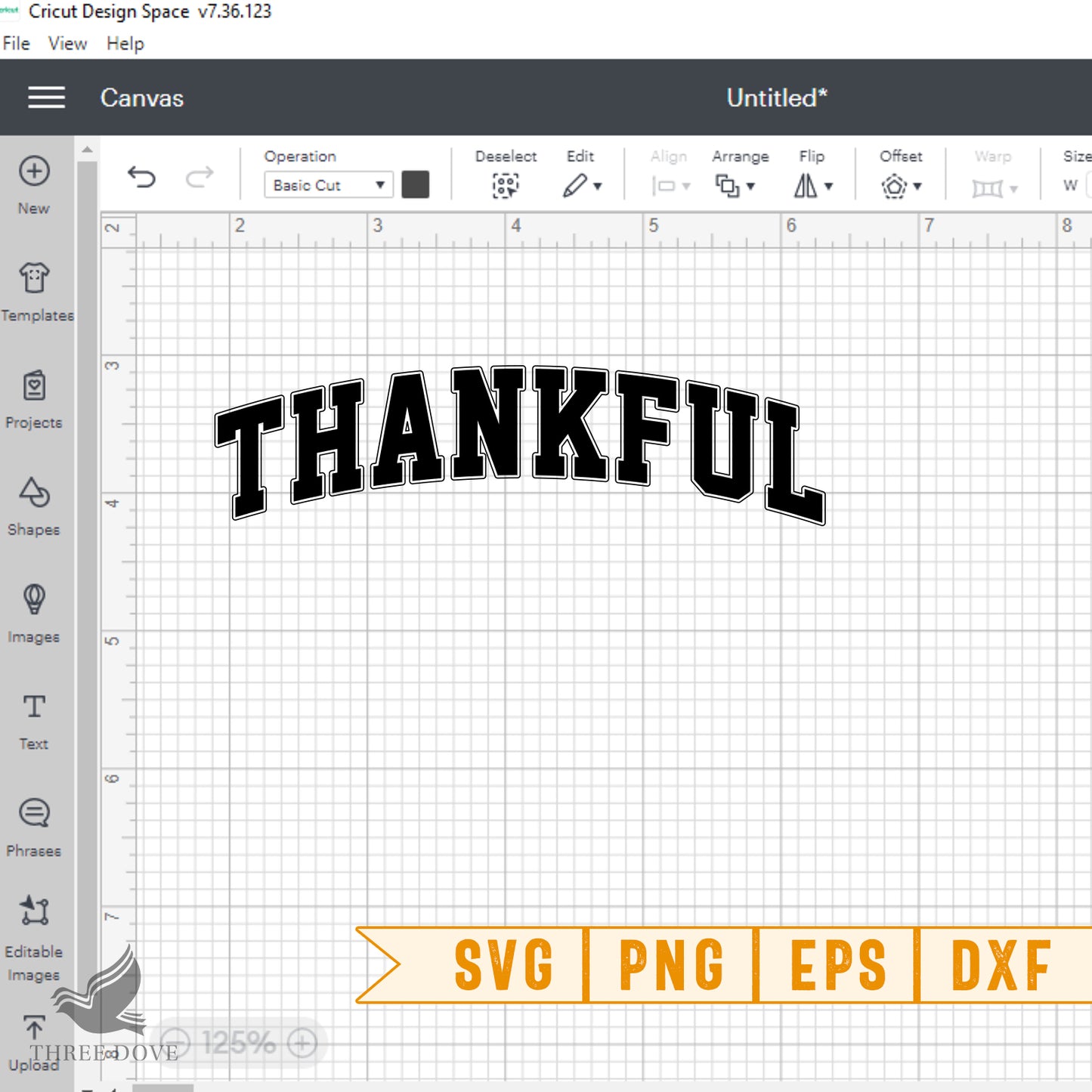This screenshot has height=1092, width=1092.
Task: Click the Offset icon
Action: pos(894,186)
